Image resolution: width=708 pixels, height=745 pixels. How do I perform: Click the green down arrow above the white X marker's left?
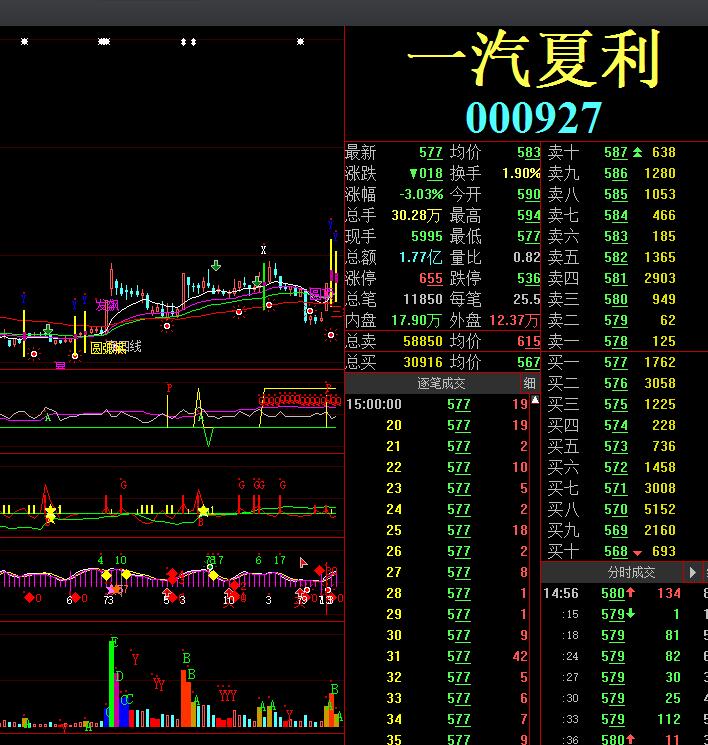[216, 266]
